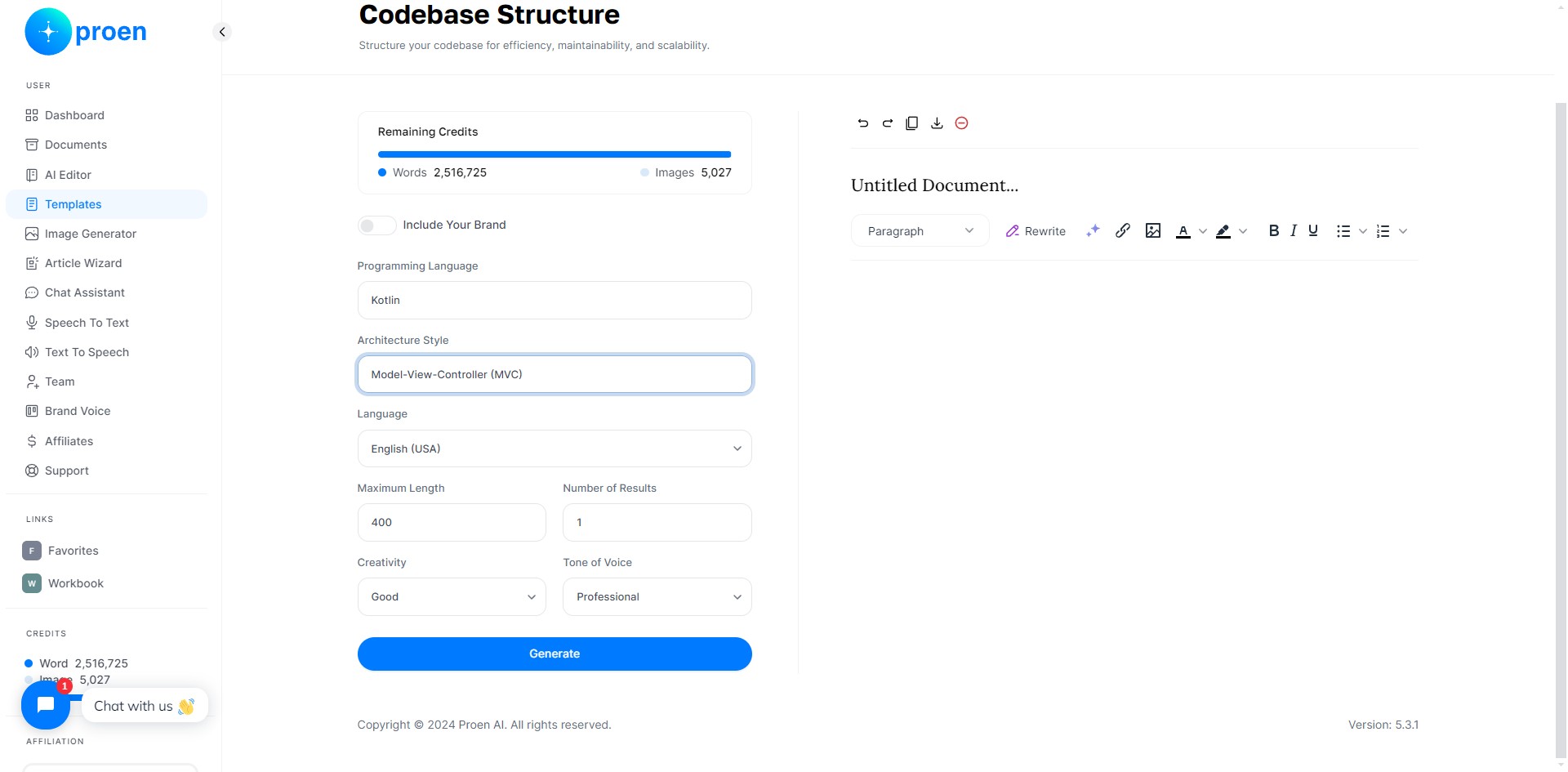The width and height of the screenshot is (1568, 772).
Task: Click the Proen logo
Action: 86,32
